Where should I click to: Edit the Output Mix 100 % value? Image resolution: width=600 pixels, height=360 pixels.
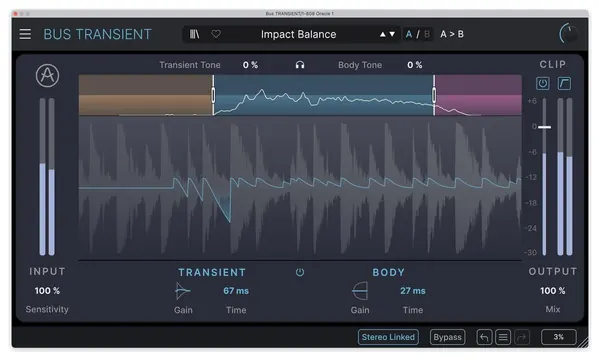553,291
